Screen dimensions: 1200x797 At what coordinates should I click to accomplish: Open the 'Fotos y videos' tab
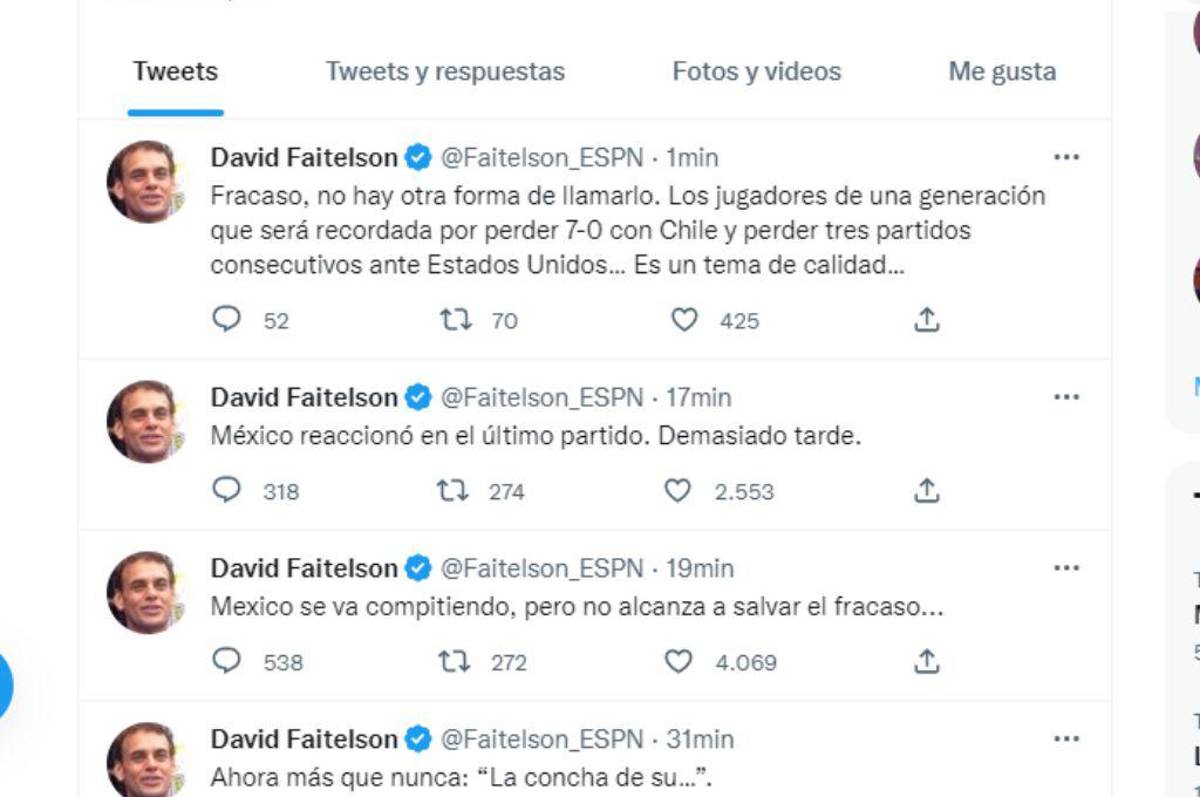(756, 72)
